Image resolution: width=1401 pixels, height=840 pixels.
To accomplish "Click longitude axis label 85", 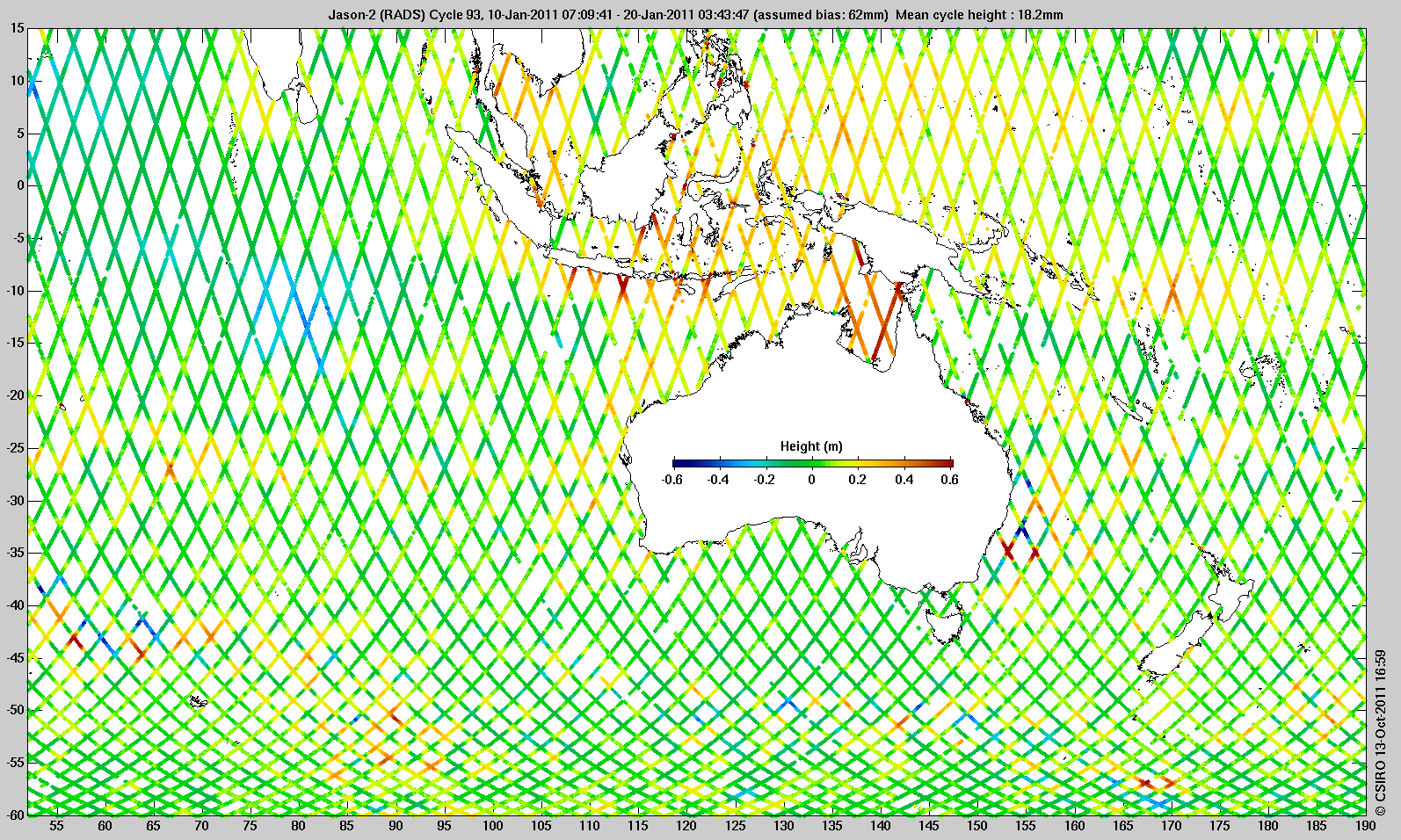I will click(347, 826).
